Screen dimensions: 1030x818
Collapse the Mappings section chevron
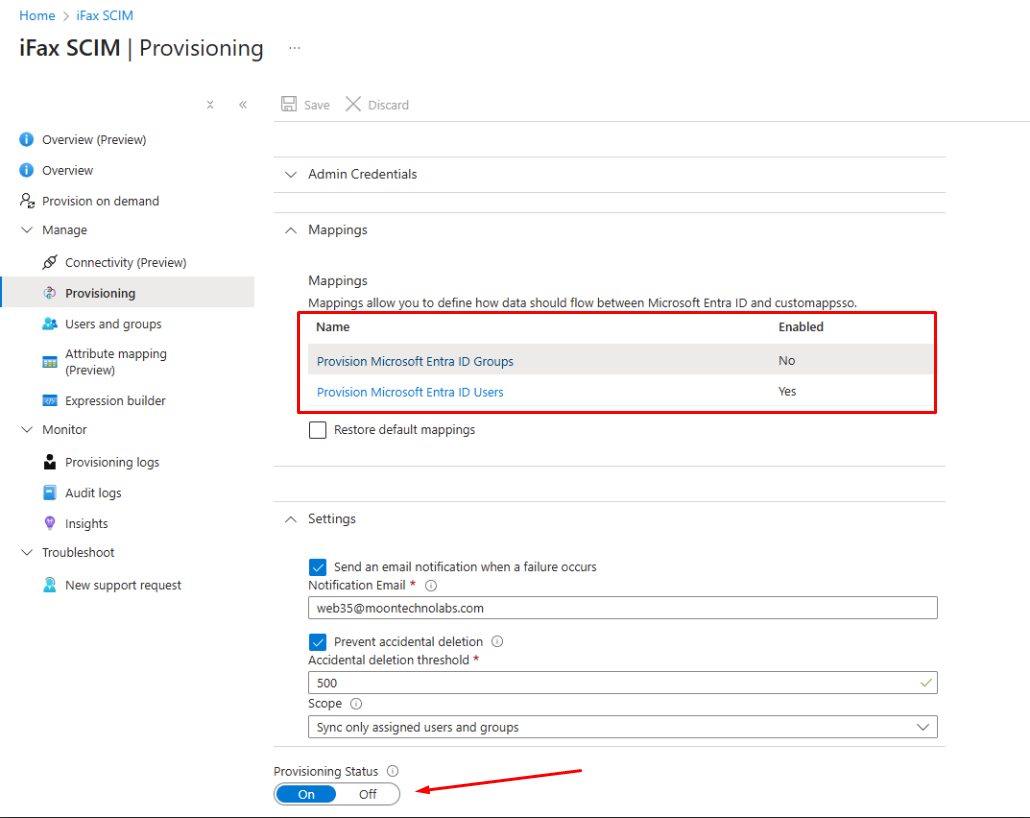click(x=290, y=230)
